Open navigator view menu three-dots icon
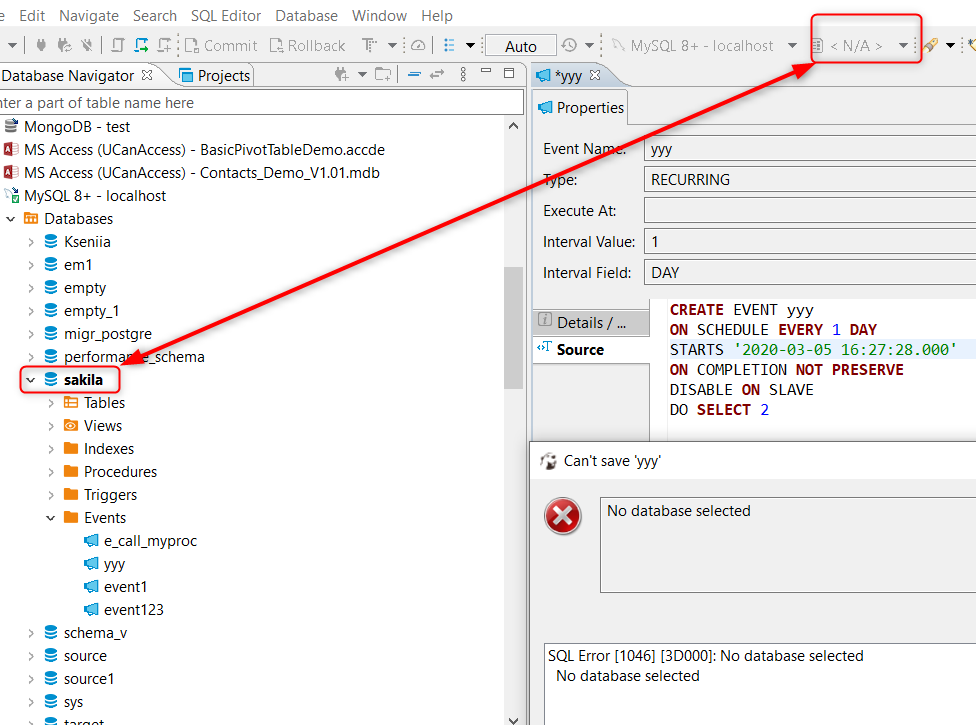Viewport: 976px width, 725px height. (x=463, y=75)
